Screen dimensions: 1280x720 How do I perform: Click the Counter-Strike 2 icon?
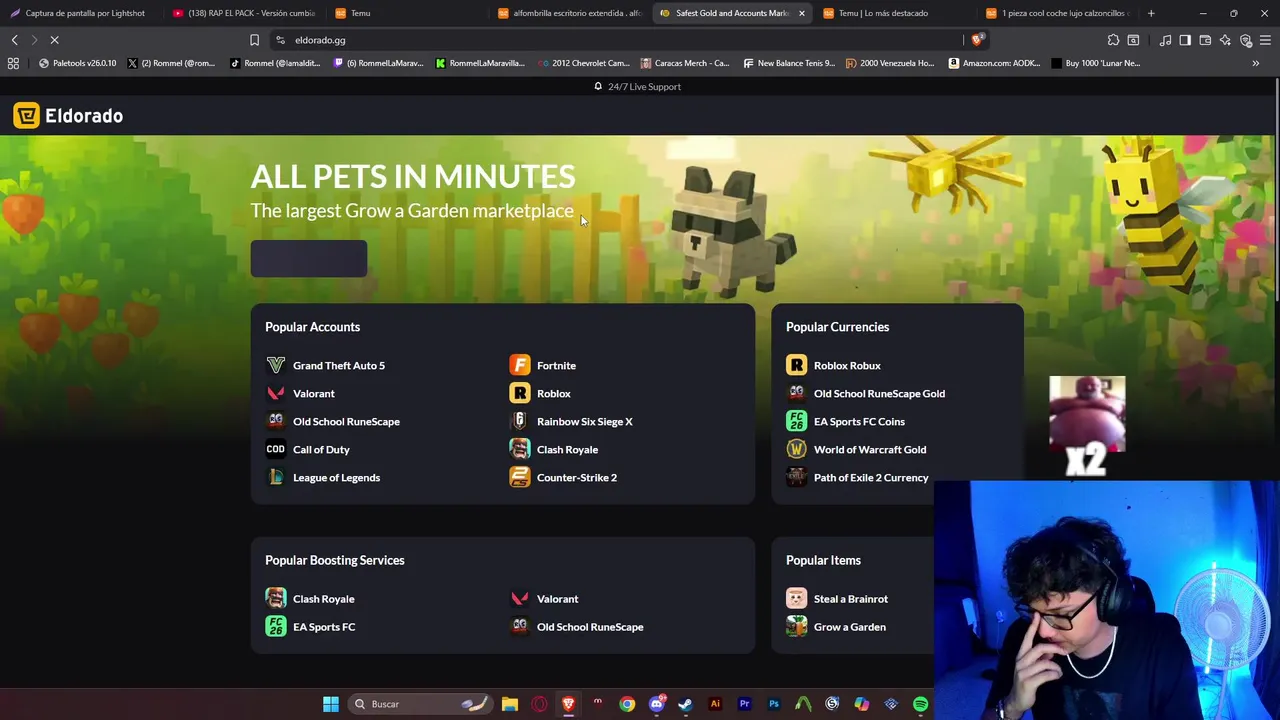point(519,478)
